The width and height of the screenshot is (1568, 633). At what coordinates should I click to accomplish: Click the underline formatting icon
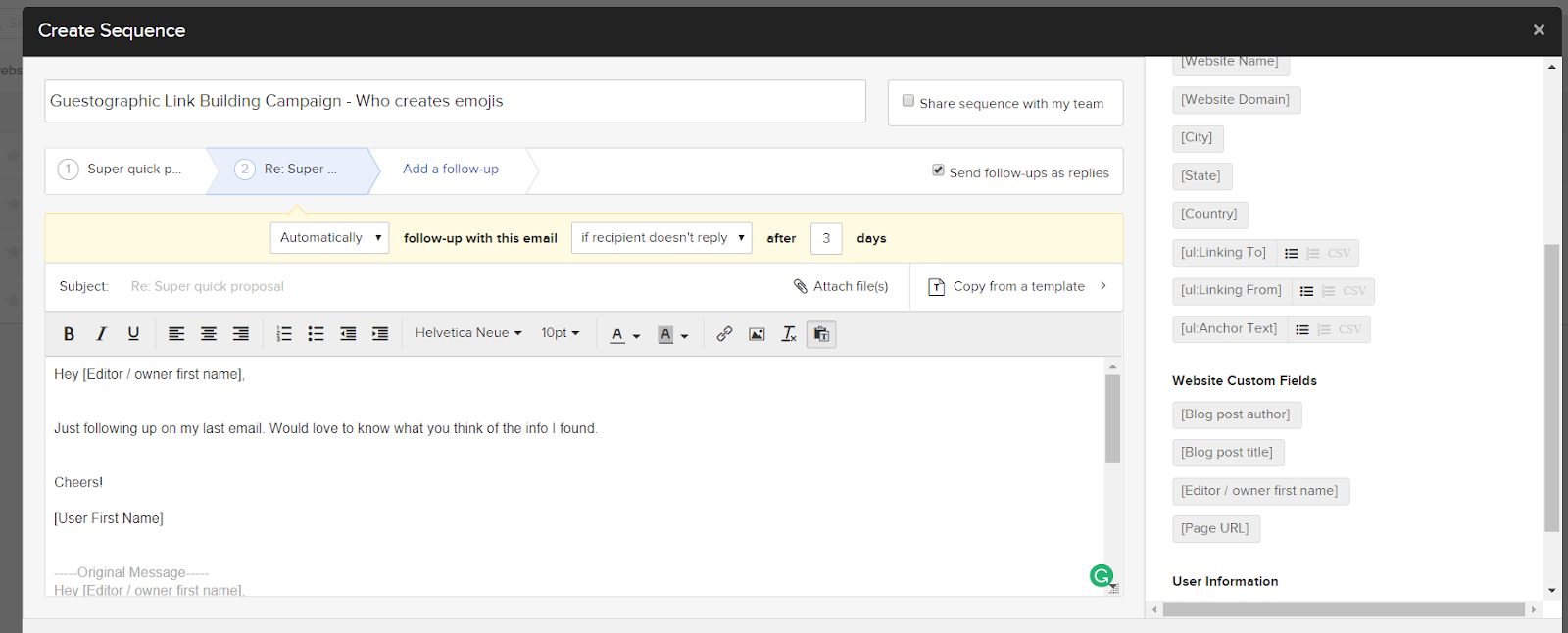pos(133,334)
